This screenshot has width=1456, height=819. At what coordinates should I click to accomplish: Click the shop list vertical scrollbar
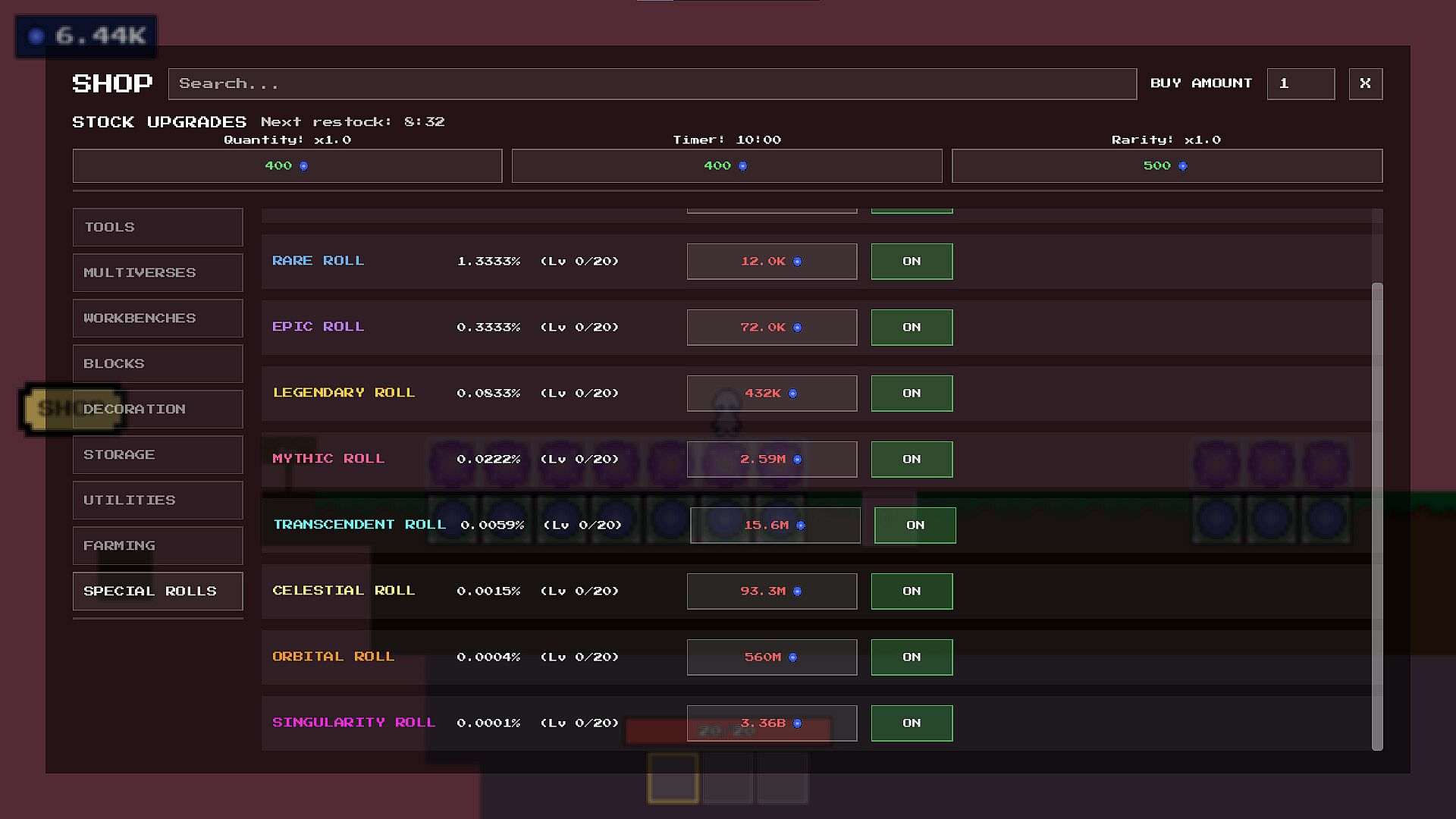[1377, 516]
